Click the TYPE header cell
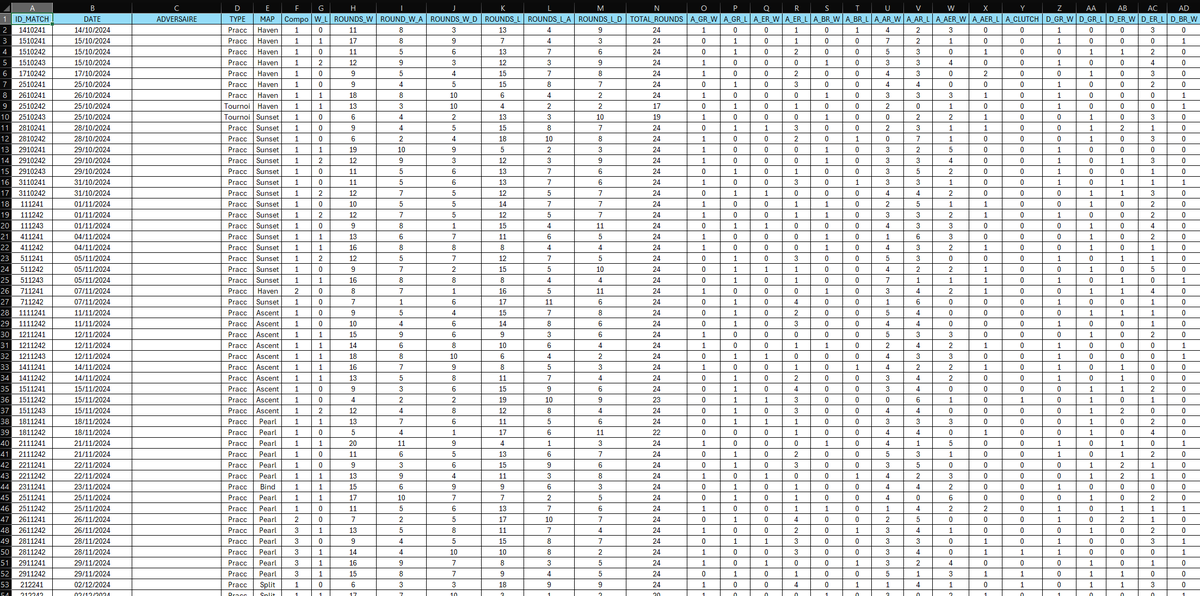This screenshot has height=596, width=1200. point(237,18)
